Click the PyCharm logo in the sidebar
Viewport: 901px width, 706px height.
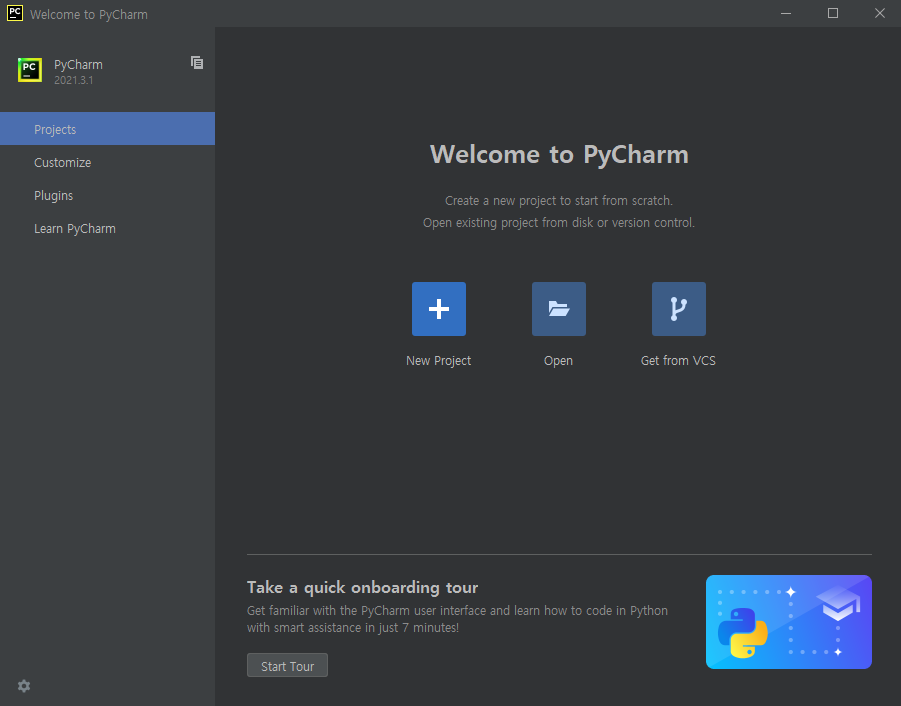pos(30,70)
